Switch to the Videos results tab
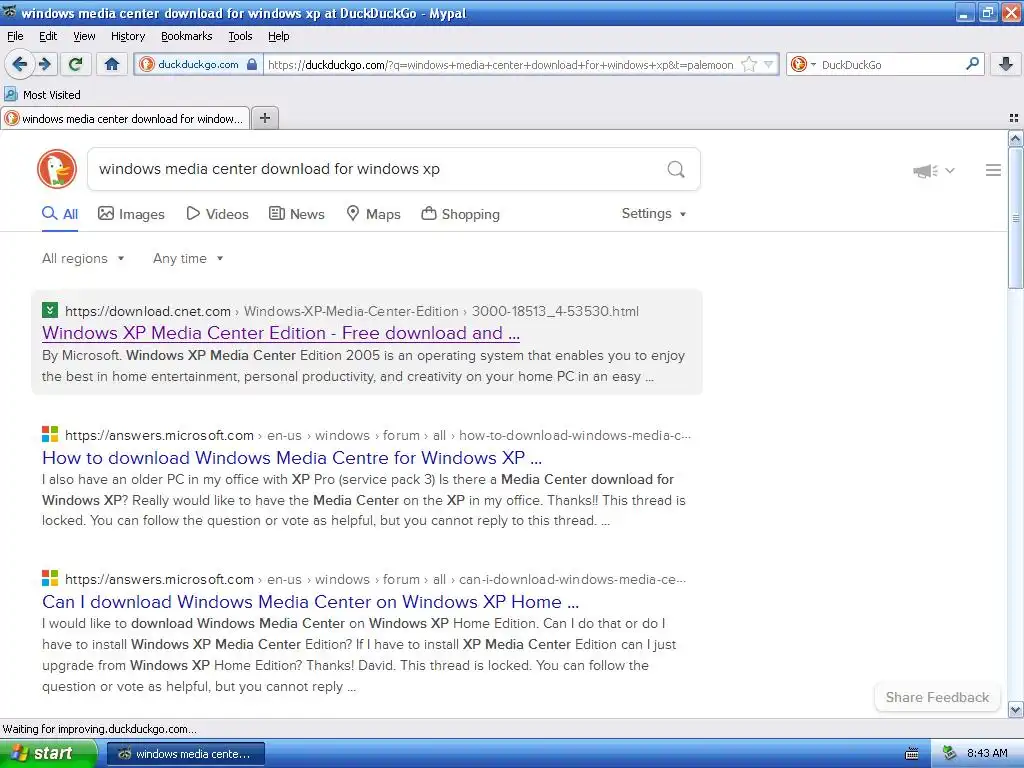Image resolution: width=1024 pixels, height=768 pixels. (x=217, y=214)
